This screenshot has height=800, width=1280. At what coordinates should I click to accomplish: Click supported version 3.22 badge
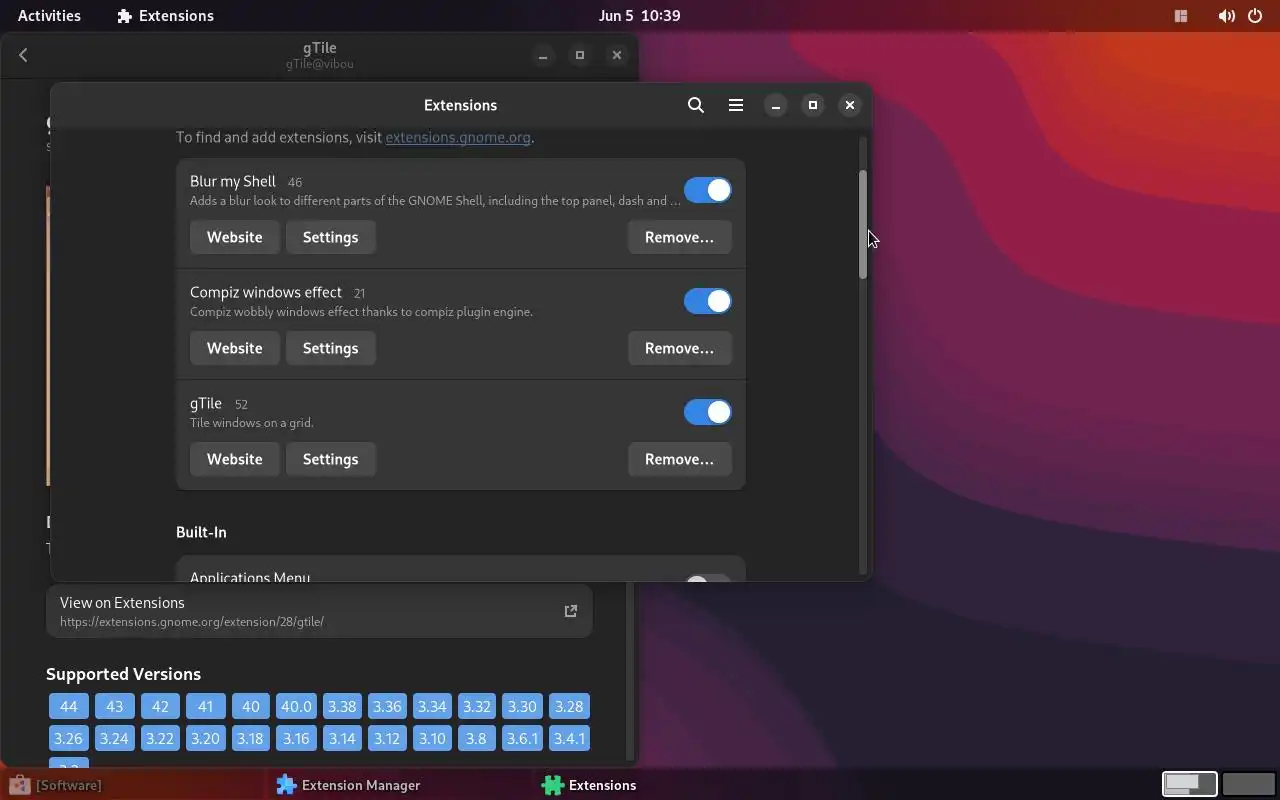point(159,738)
